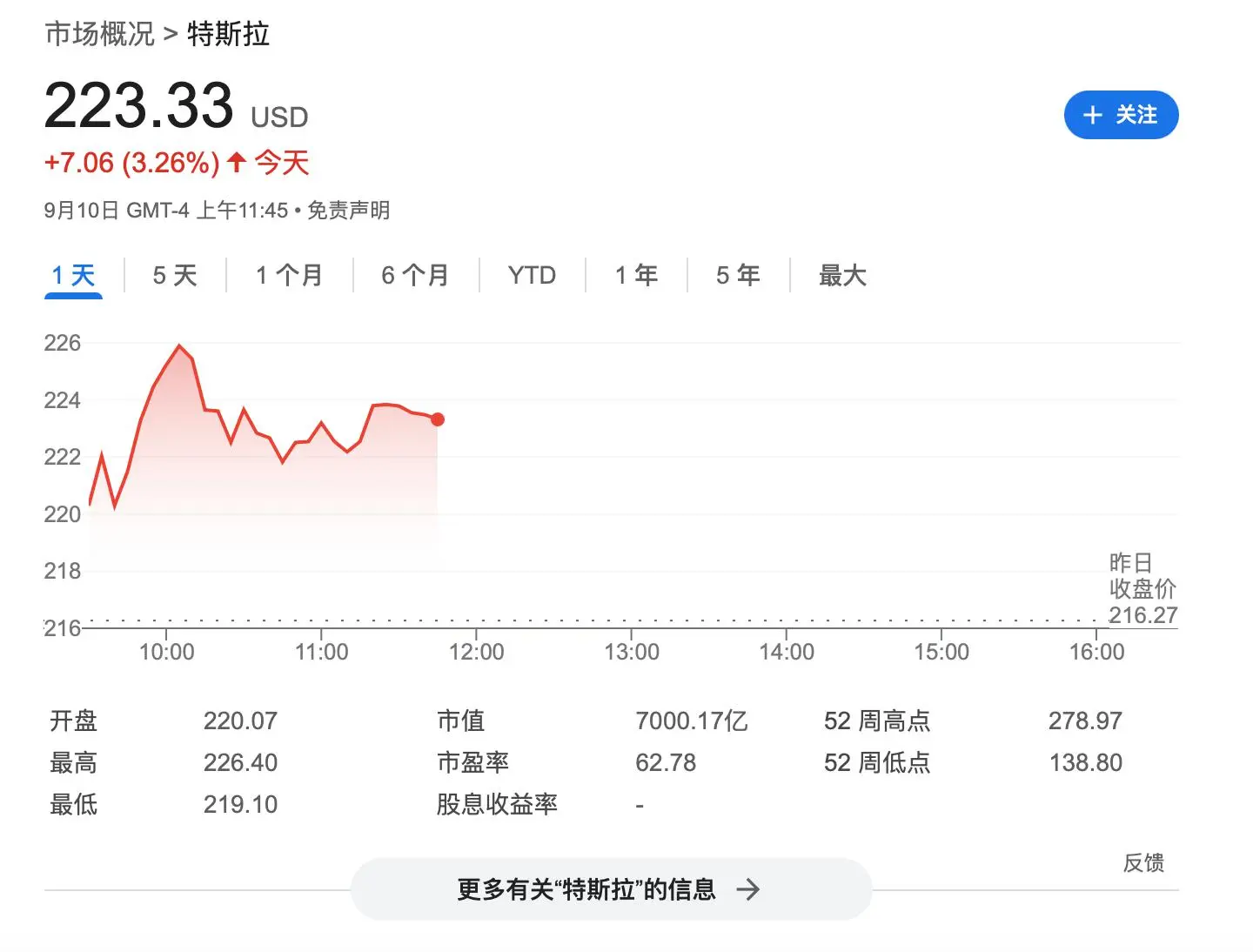The height and width of the screenshot is (952, 1253).
Task: Click the 16:00 time axis label
Action: [1096, 653]
